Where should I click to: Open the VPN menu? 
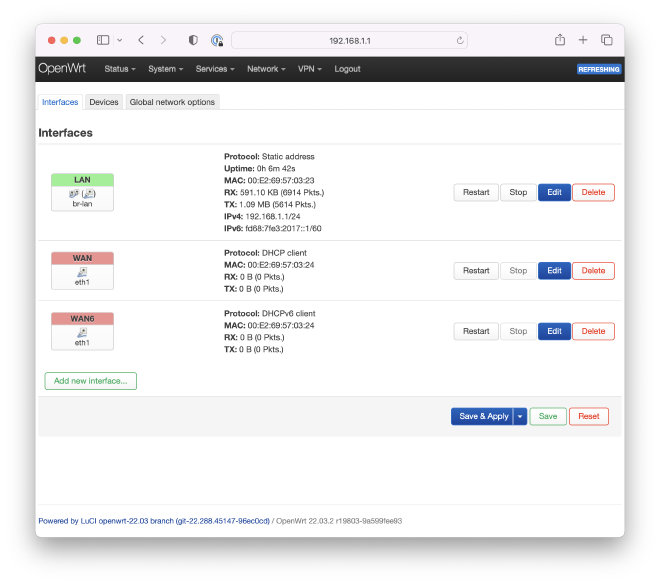pos(310,69)
